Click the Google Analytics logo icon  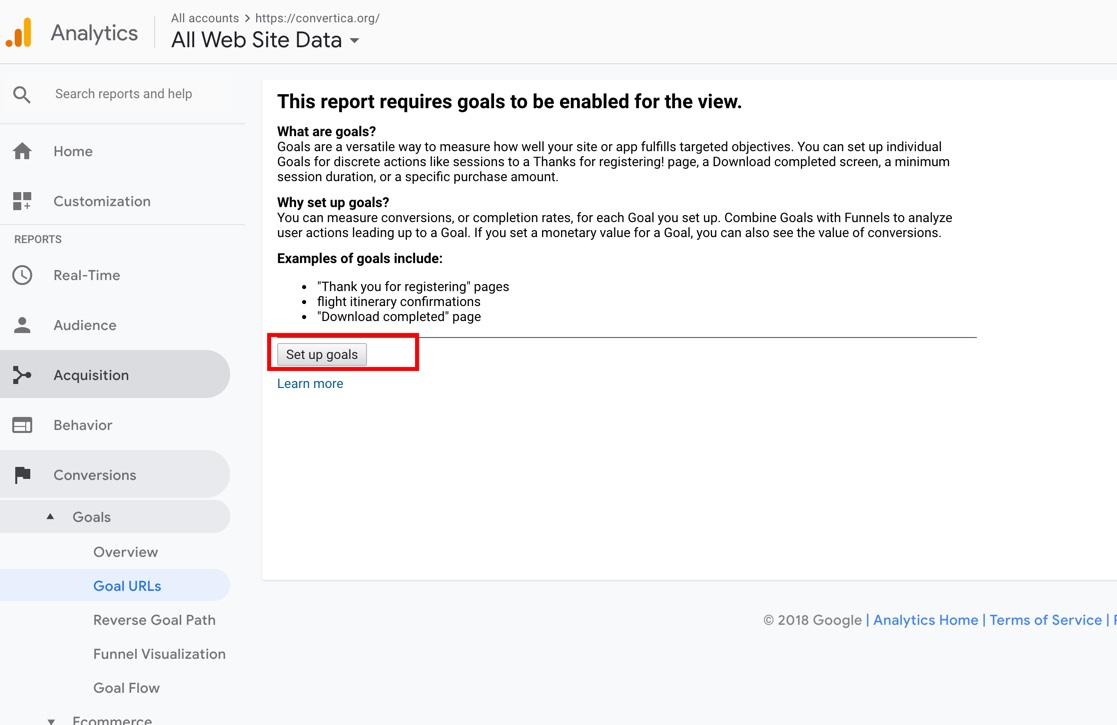(x=19, y=33)
